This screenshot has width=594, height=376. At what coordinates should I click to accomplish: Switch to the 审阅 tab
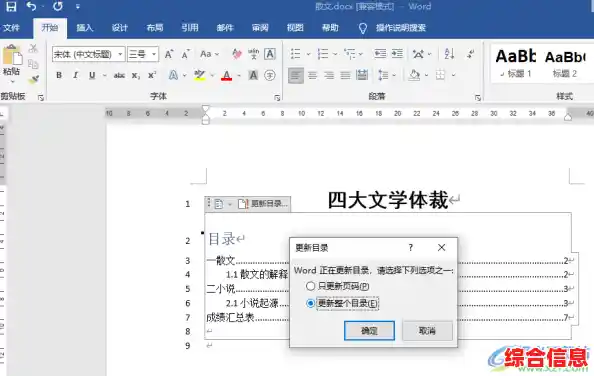pos(260,28)
